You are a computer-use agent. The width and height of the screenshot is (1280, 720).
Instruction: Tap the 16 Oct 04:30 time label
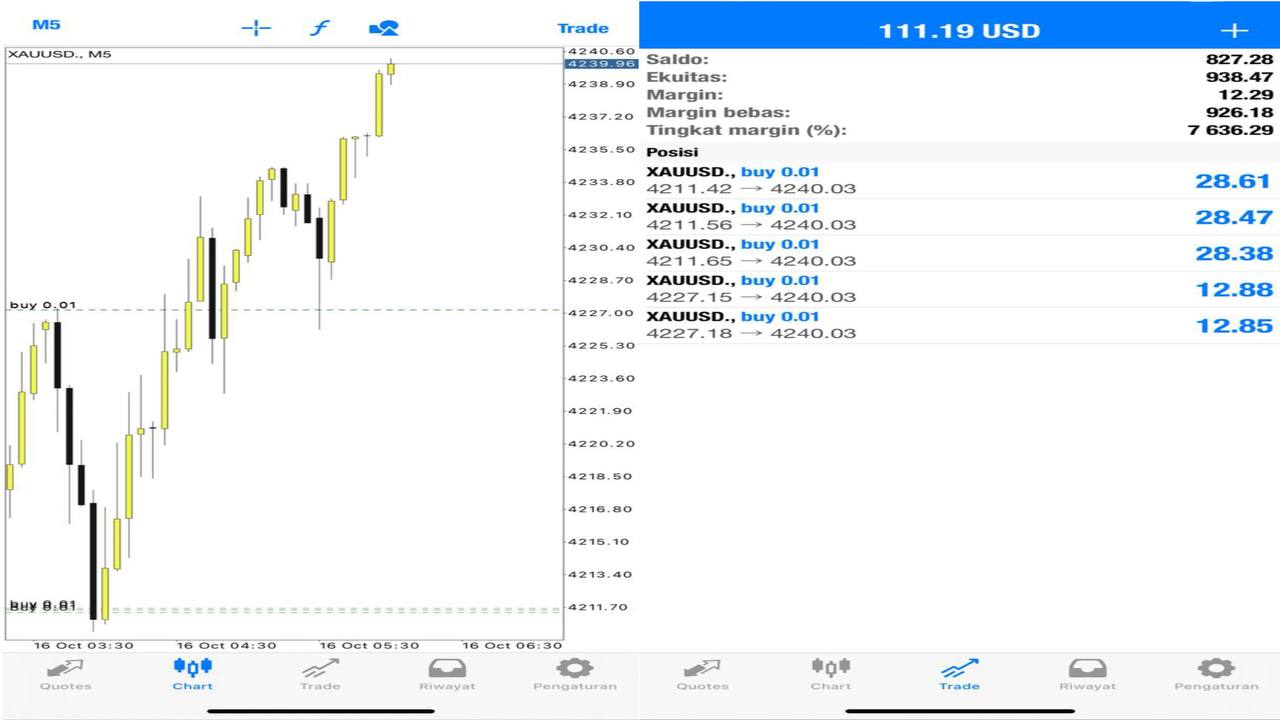[226, 646]
